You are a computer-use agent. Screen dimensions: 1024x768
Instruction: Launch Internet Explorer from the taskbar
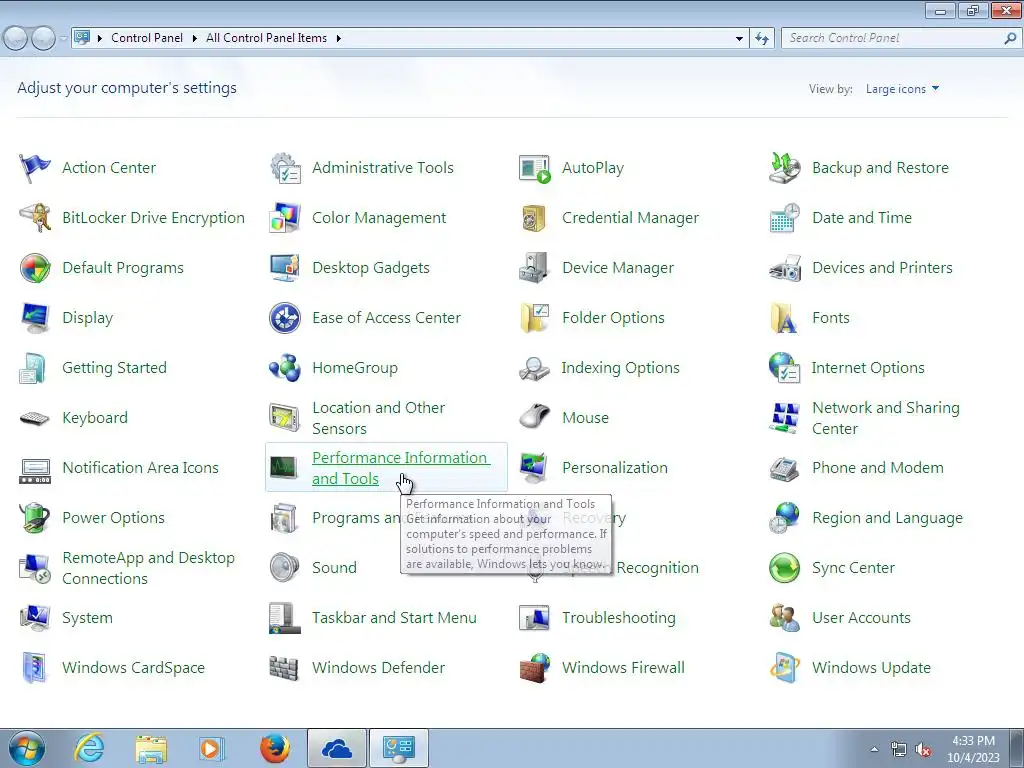point(89,748)
